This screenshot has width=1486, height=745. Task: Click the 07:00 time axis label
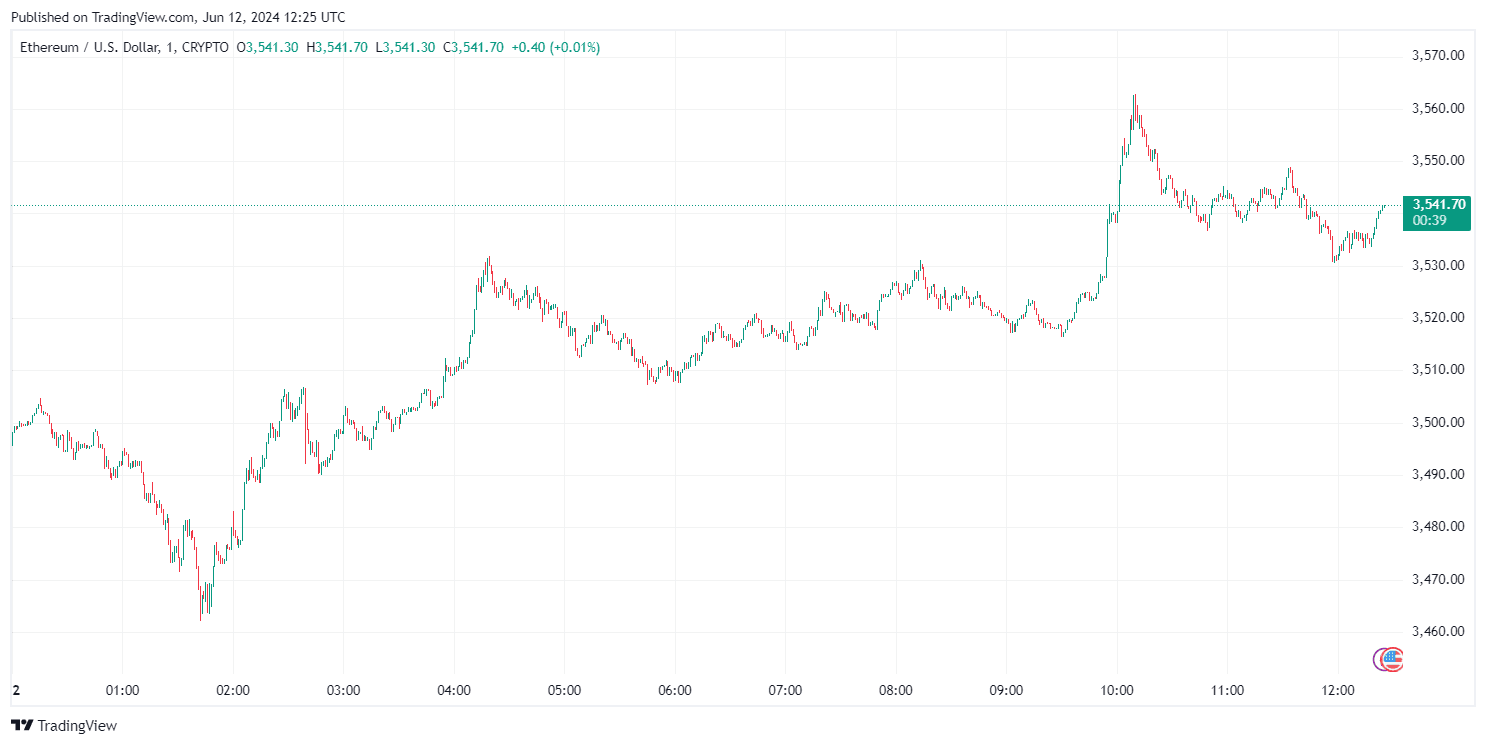[785, 691]
